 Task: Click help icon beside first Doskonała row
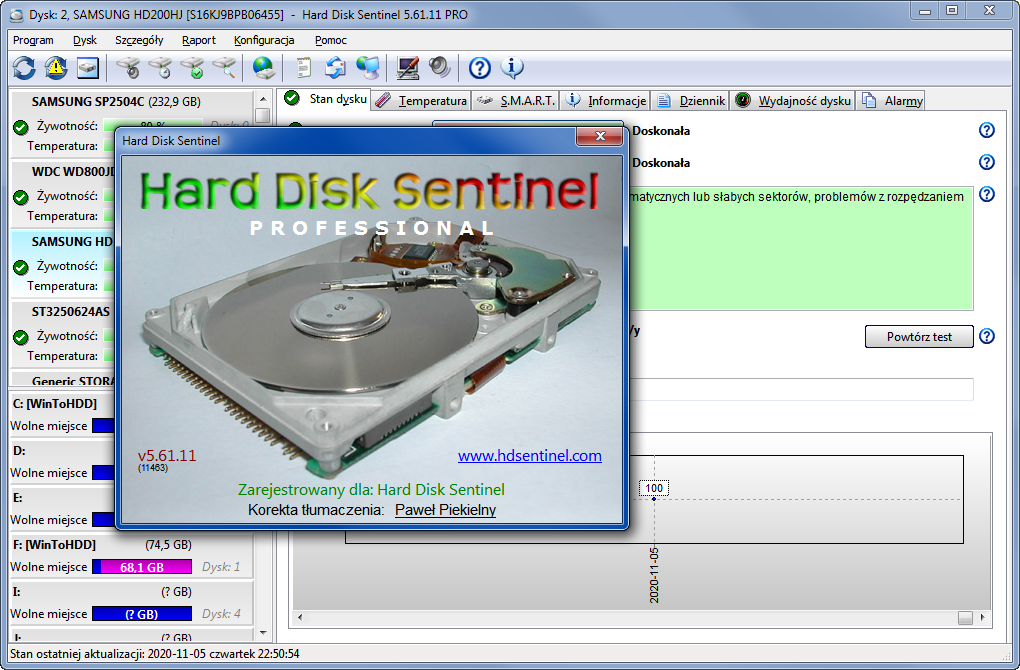click(x=987, y=130)
